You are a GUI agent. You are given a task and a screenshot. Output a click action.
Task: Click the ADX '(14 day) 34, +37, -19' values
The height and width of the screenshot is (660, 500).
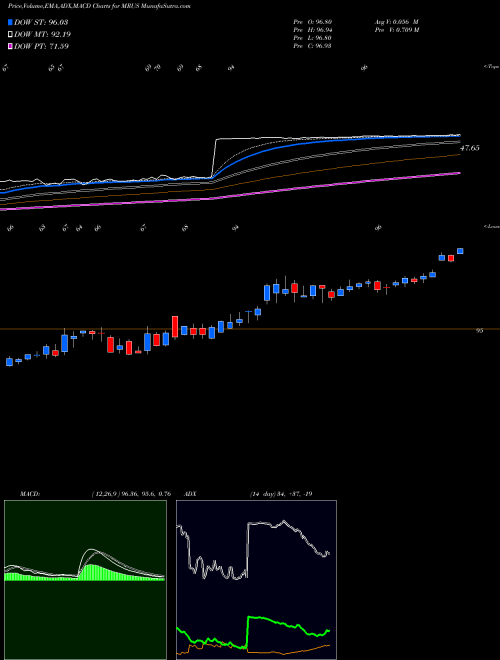click(280, 494)
